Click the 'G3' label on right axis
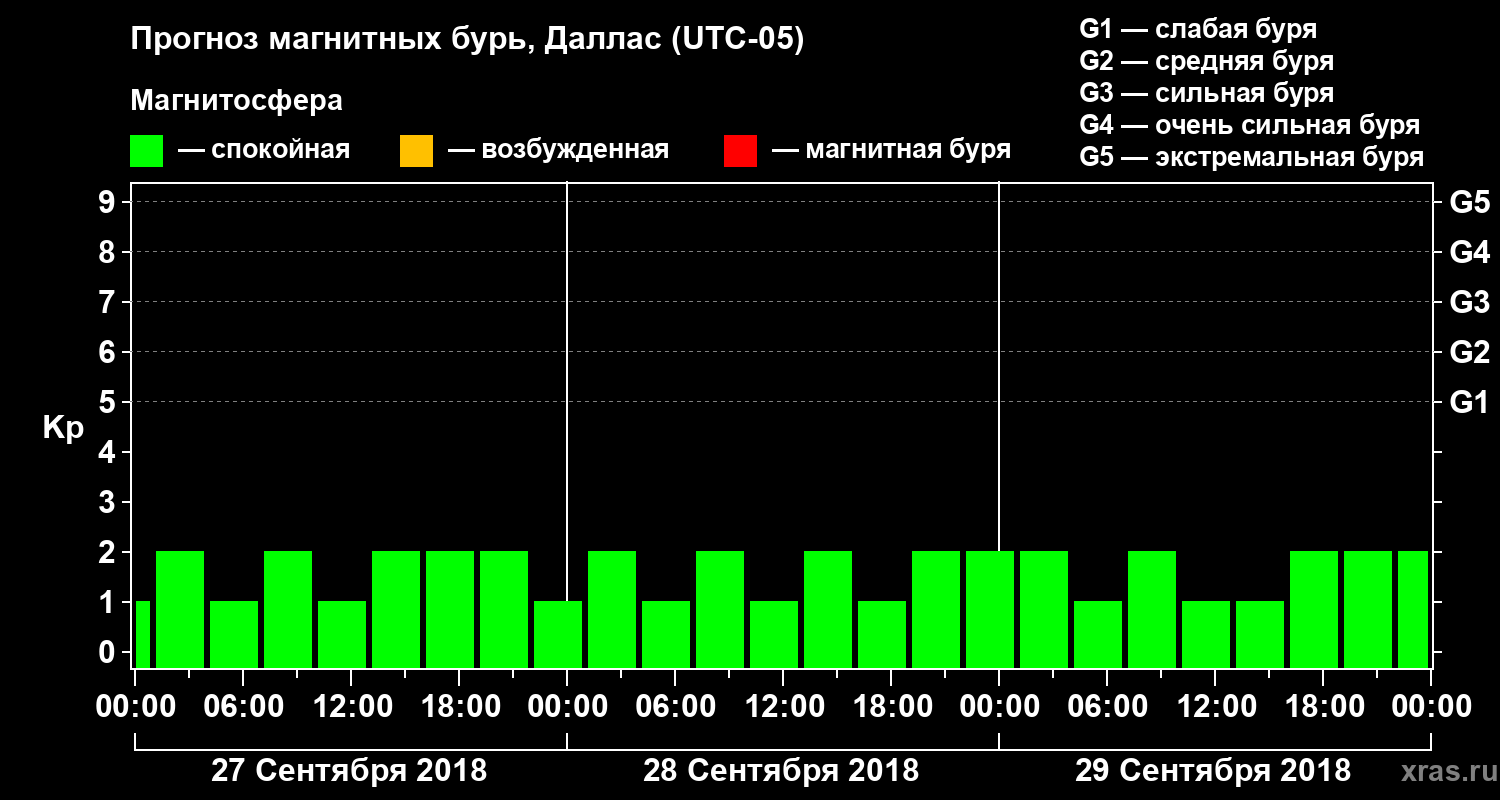Image resolution: width=1500 pixels, height=800 pixels. 1469,302
